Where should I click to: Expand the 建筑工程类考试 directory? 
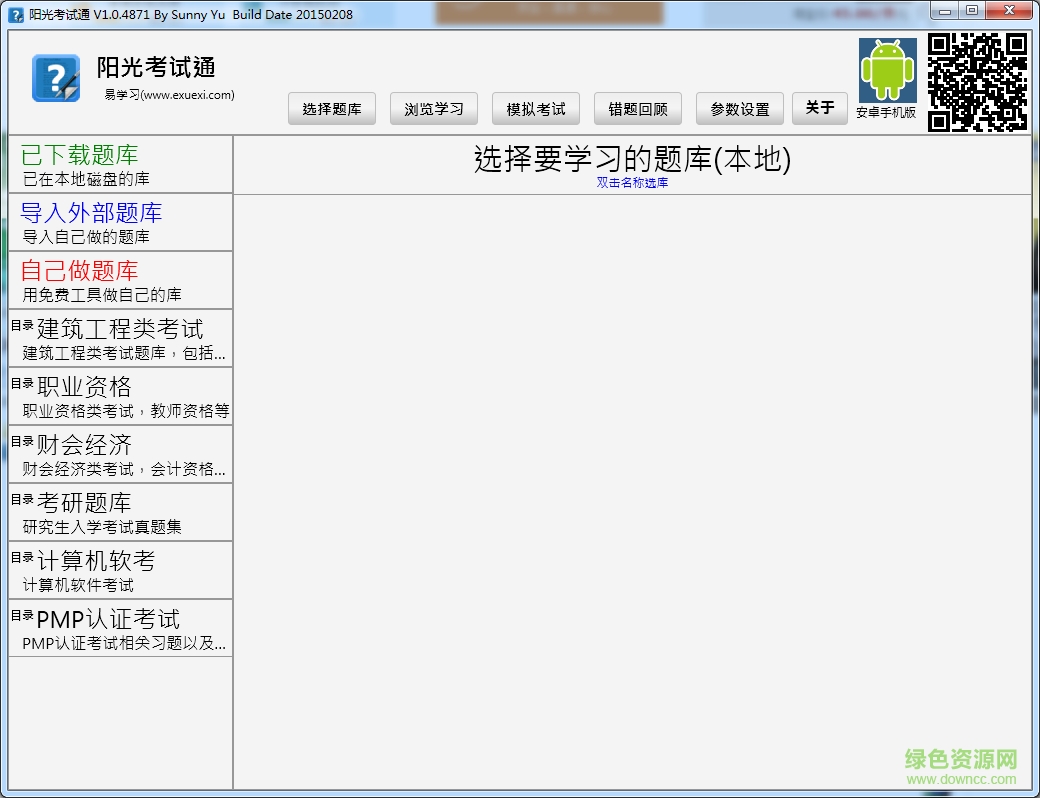pyautogui.click(x=116, y=338)
